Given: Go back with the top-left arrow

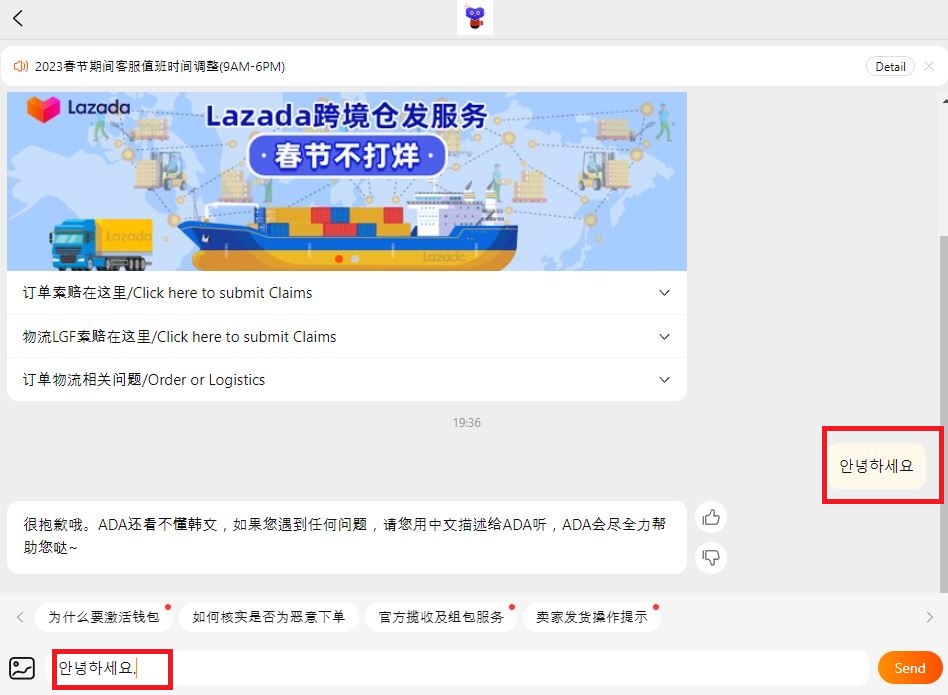Looking at the screenshot, I should [18, 18].
